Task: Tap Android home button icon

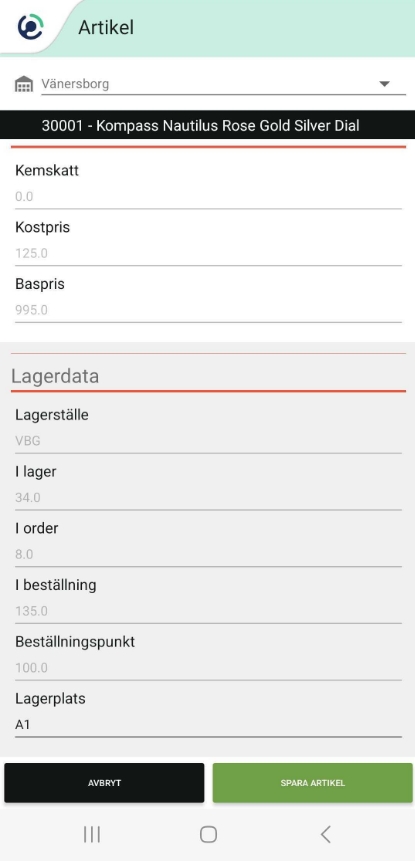Action: click(208, 834)
